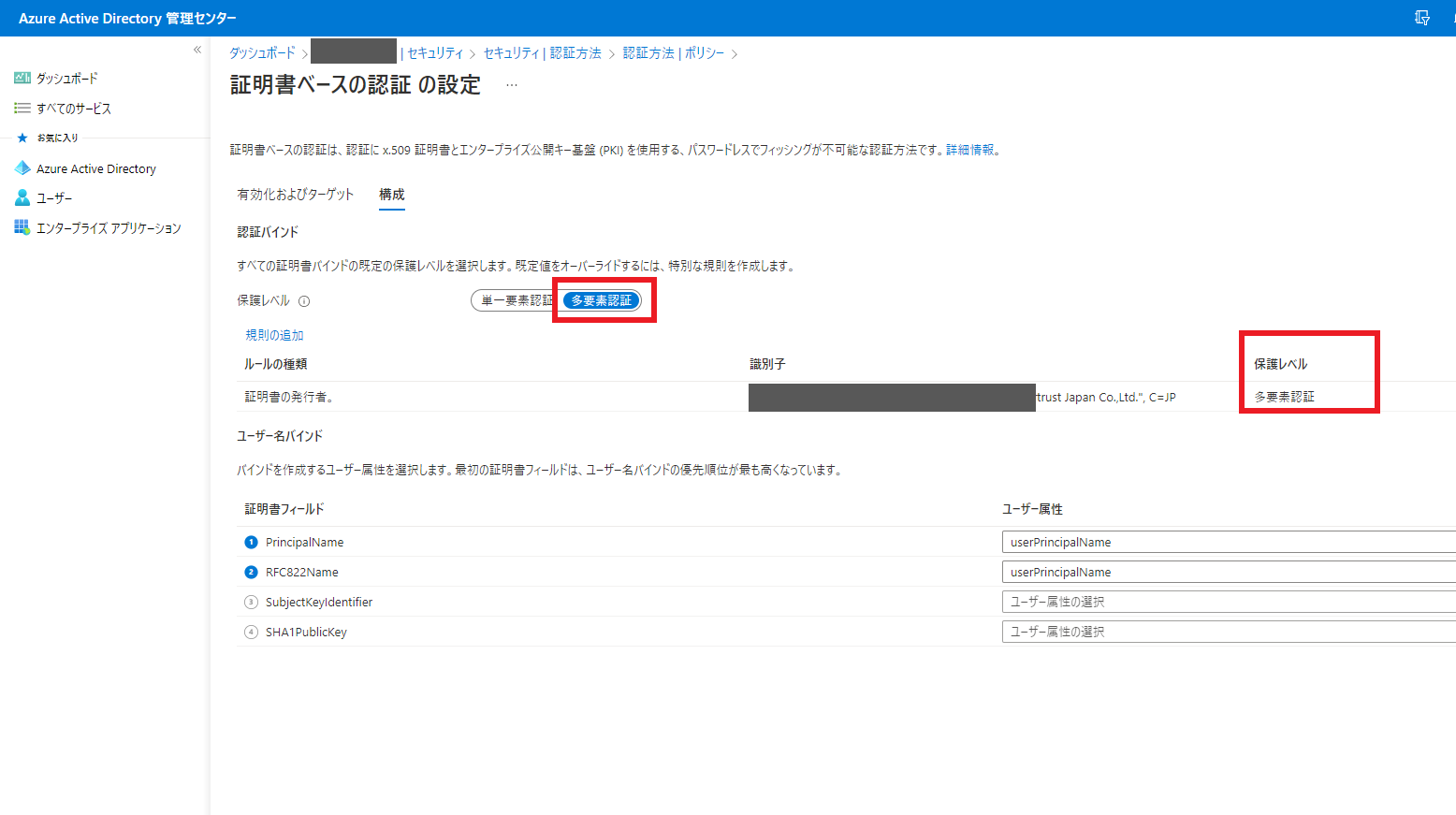Click the ユーザー person icon

pos(22,197)
